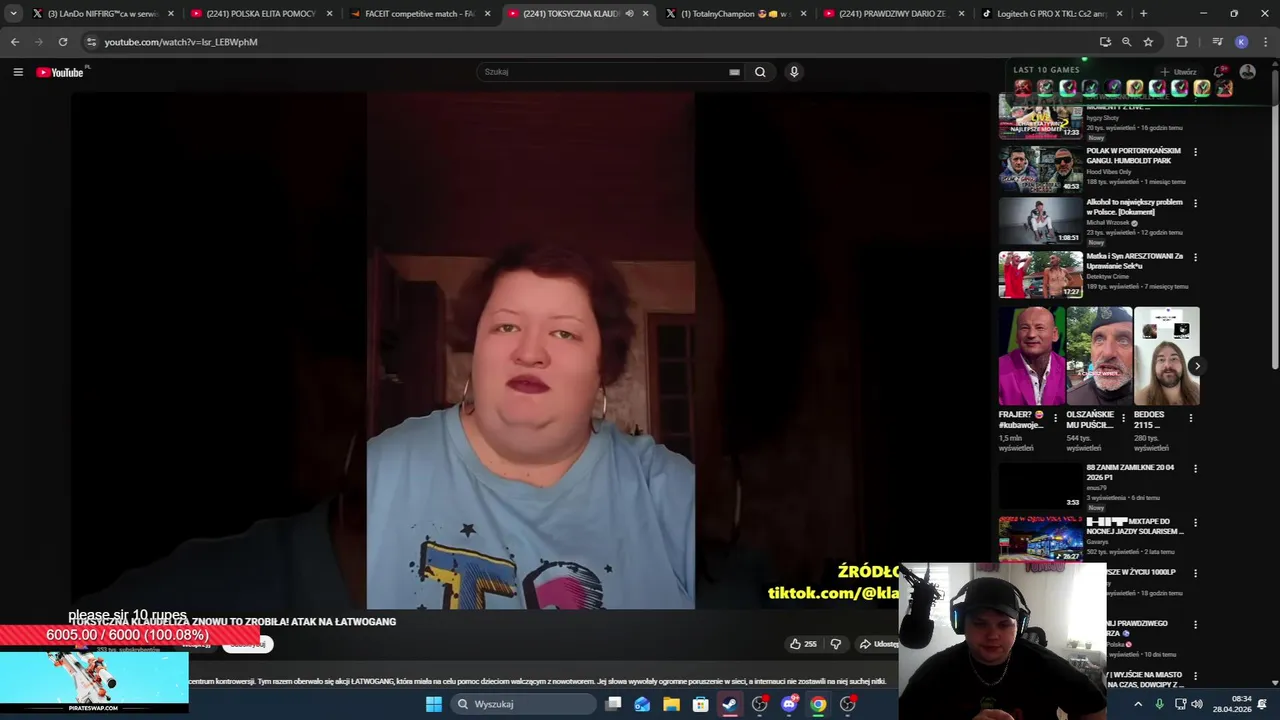Open the Windows Start menu
1280x720 pixels.
pyautogui.click(x=434, y=704)
